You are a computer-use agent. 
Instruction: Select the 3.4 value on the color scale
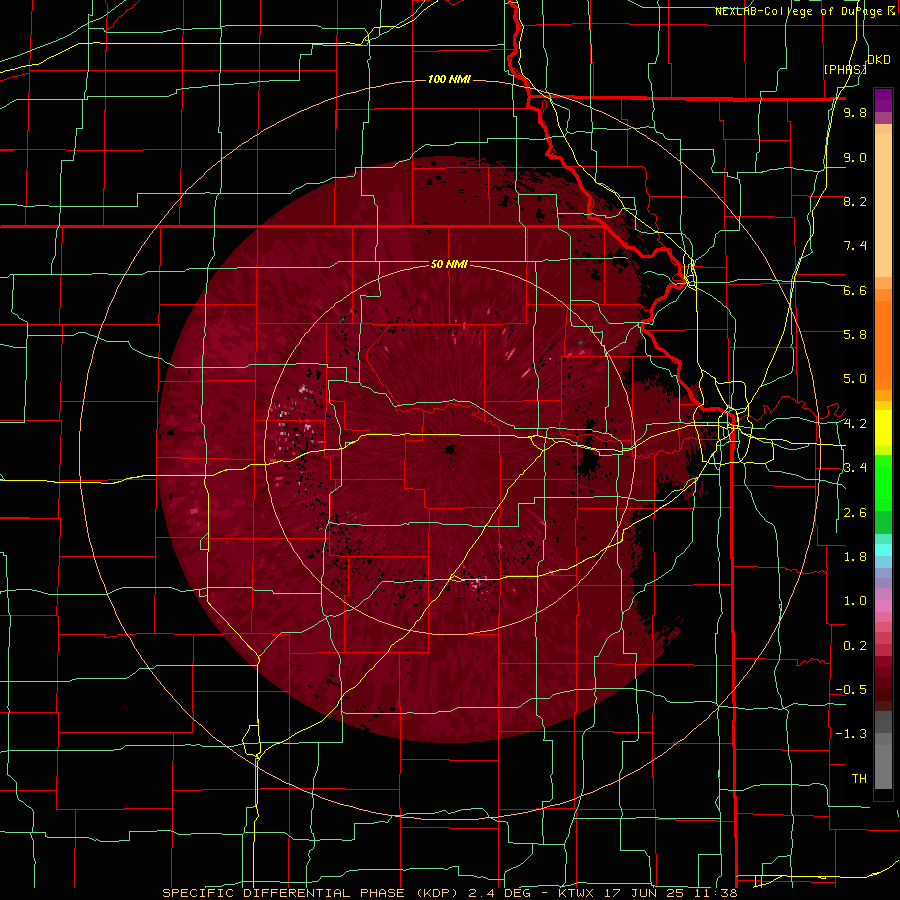(855, 468)
